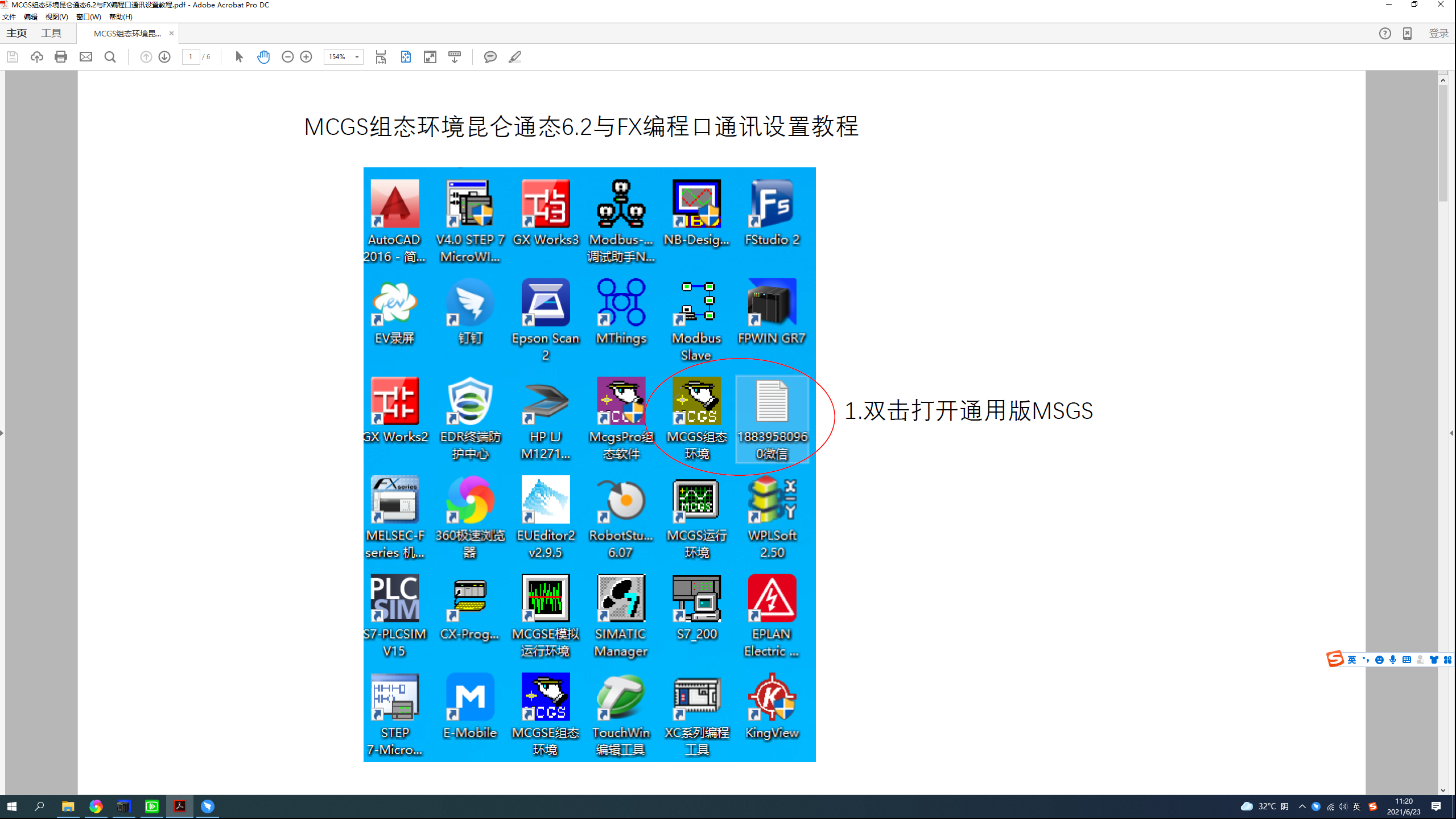Viewport: 1456px width, 819px height.
Task: Go to next page arrow
Action: point(164,57)
